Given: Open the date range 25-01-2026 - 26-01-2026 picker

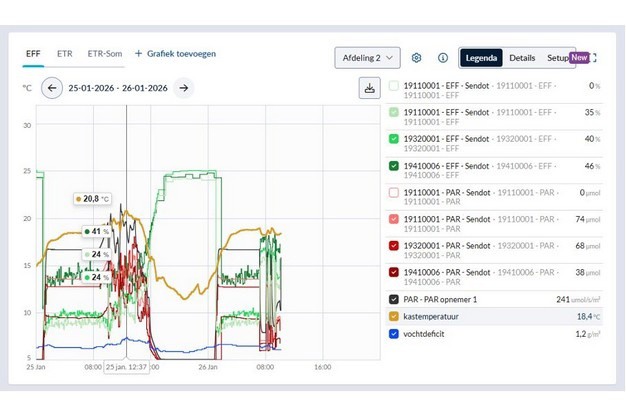Looking at the screenshot, I should (x=117, y=88).
